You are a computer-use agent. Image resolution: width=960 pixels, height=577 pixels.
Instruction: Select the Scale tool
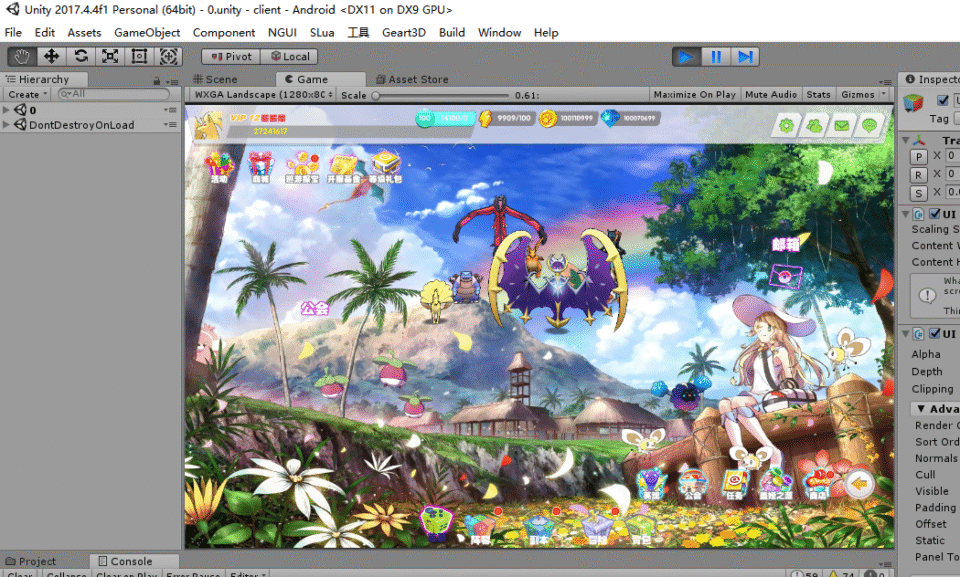110,56
